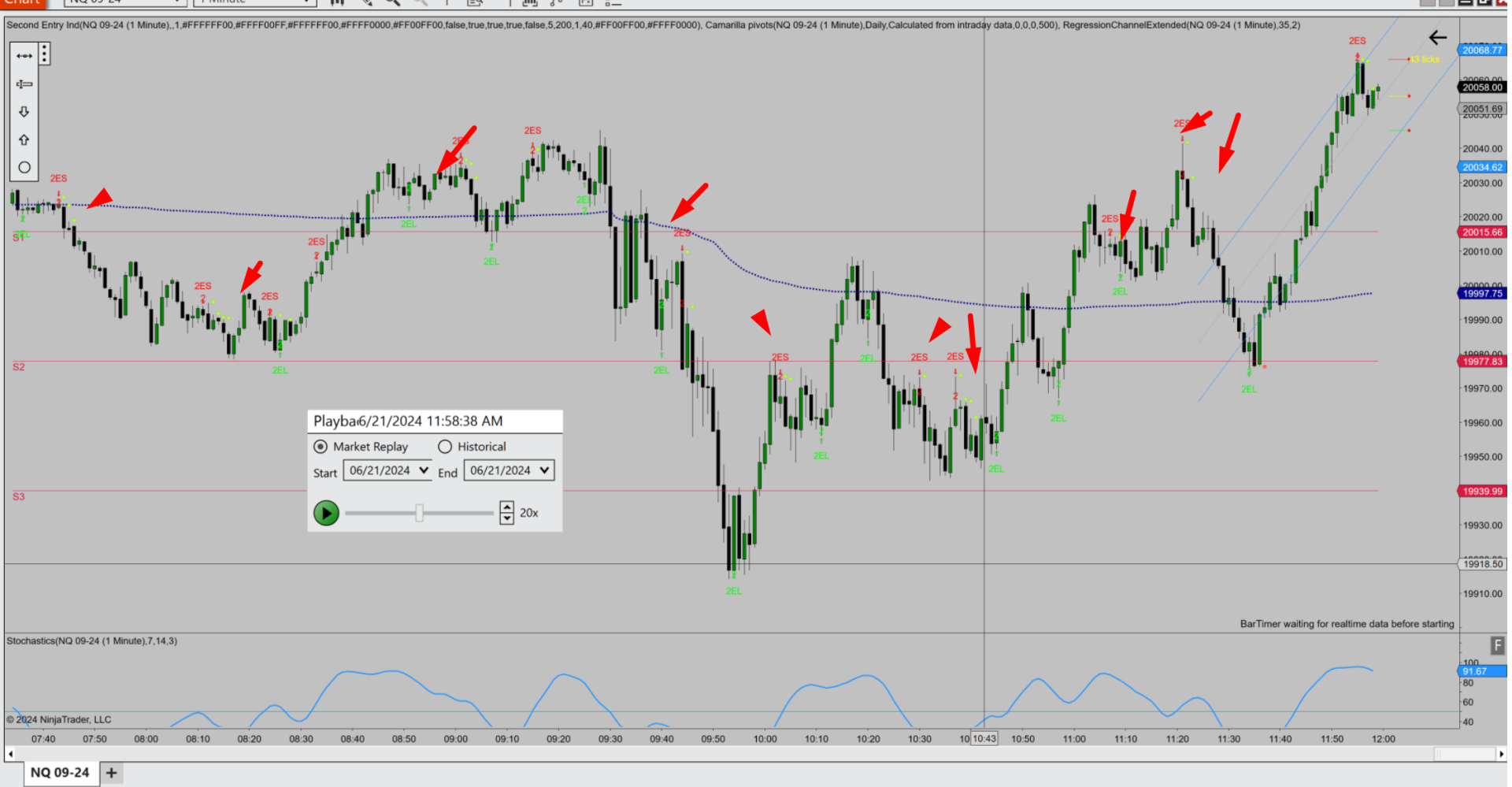Select the circle drawing tool

tap(24, 167)
